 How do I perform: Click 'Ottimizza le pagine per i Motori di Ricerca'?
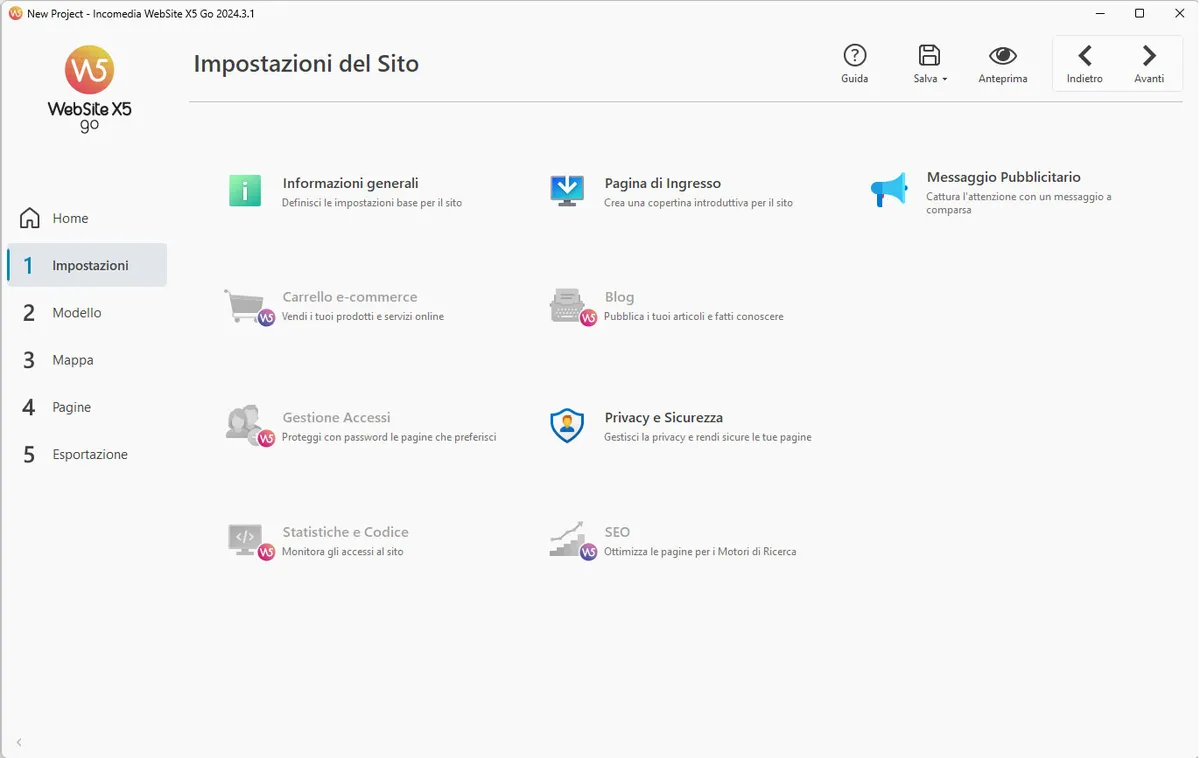coord(700,552)
